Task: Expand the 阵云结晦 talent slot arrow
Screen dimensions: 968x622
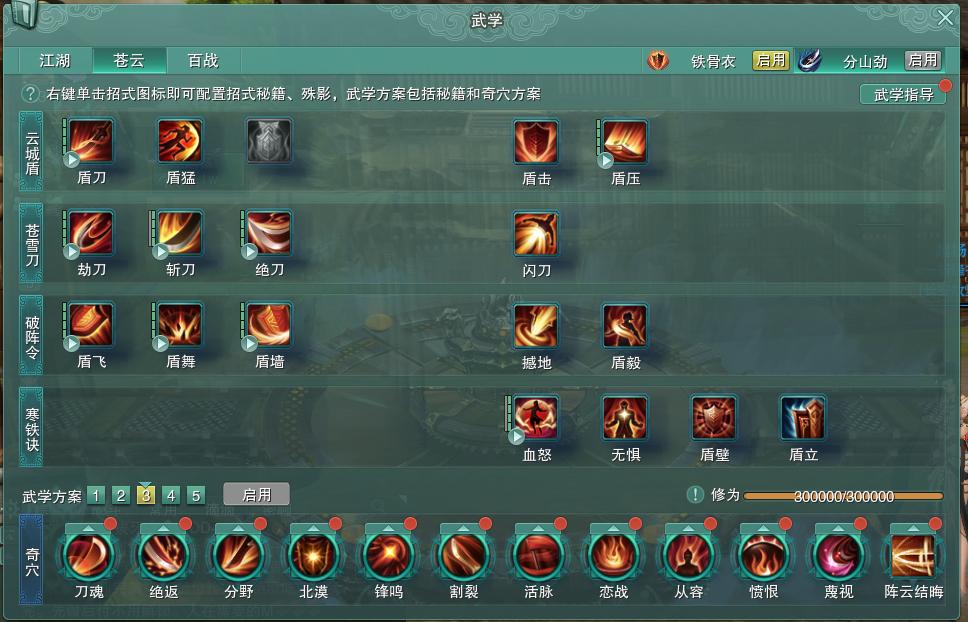Action: point(913,529)
